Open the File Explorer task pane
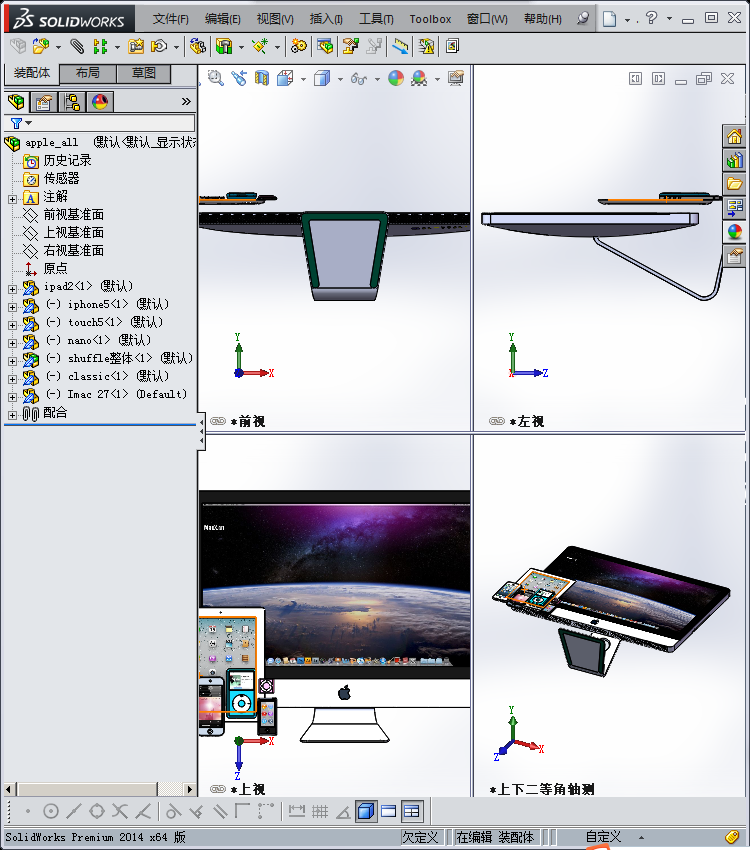Viewport: 750px width, 850px height. pos(735,184)
